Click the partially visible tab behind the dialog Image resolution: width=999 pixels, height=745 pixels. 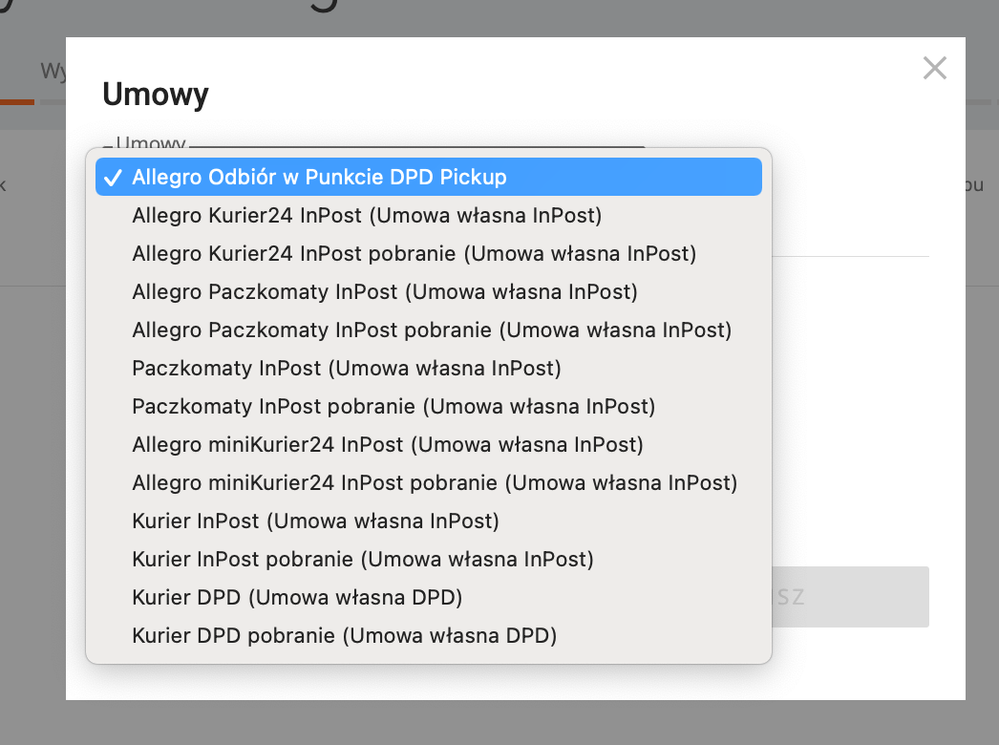coord(52,71)
